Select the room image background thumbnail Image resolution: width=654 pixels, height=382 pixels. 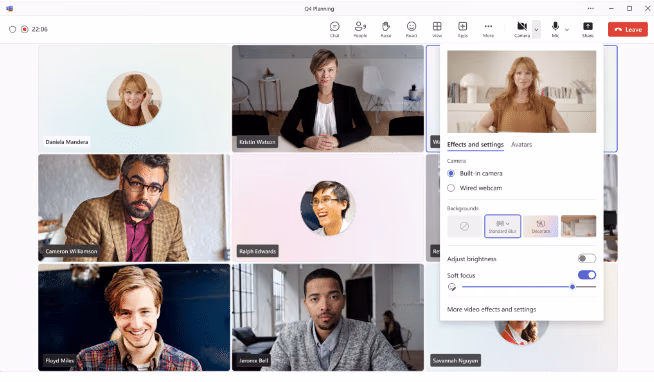coord(579,226)
